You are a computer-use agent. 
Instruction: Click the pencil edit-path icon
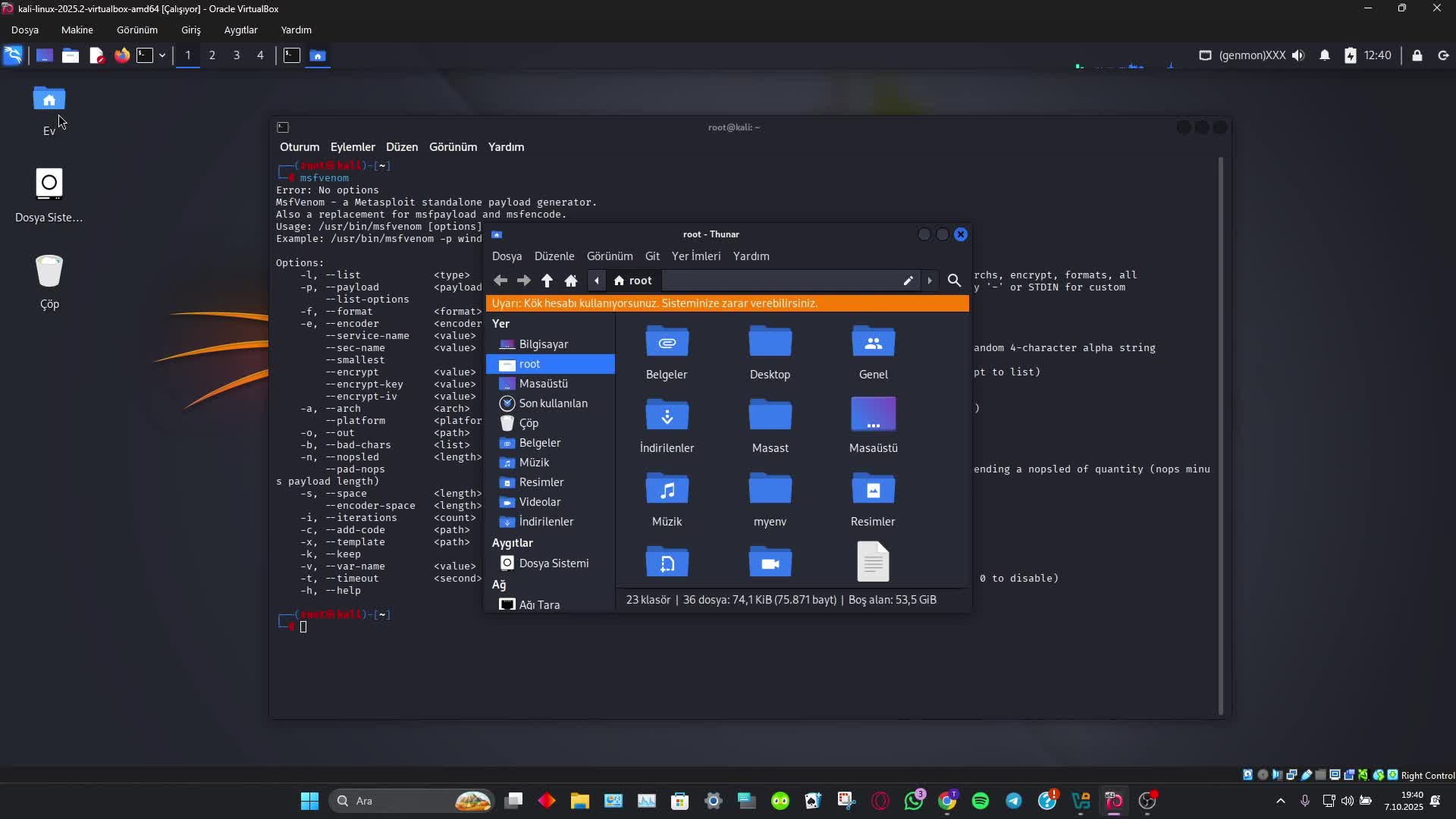click(x=908, y=281)
